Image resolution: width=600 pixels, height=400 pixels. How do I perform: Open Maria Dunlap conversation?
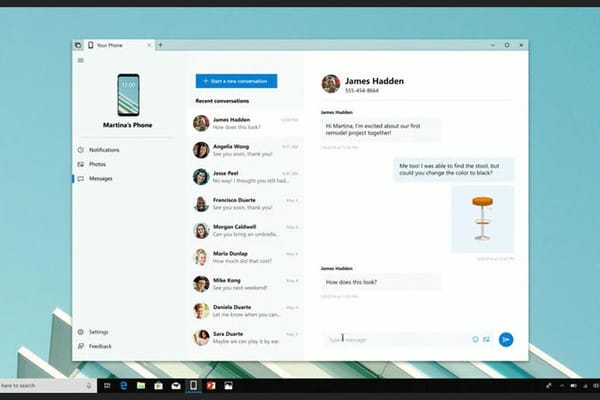pos(245,257)
